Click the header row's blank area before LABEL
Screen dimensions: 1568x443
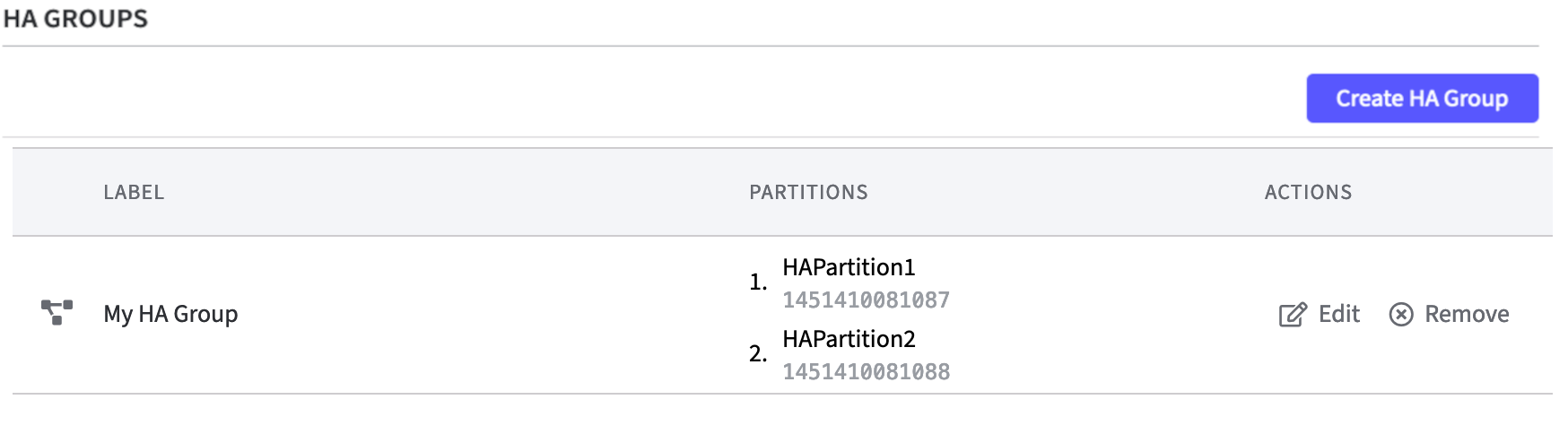[x=56, y=192]
